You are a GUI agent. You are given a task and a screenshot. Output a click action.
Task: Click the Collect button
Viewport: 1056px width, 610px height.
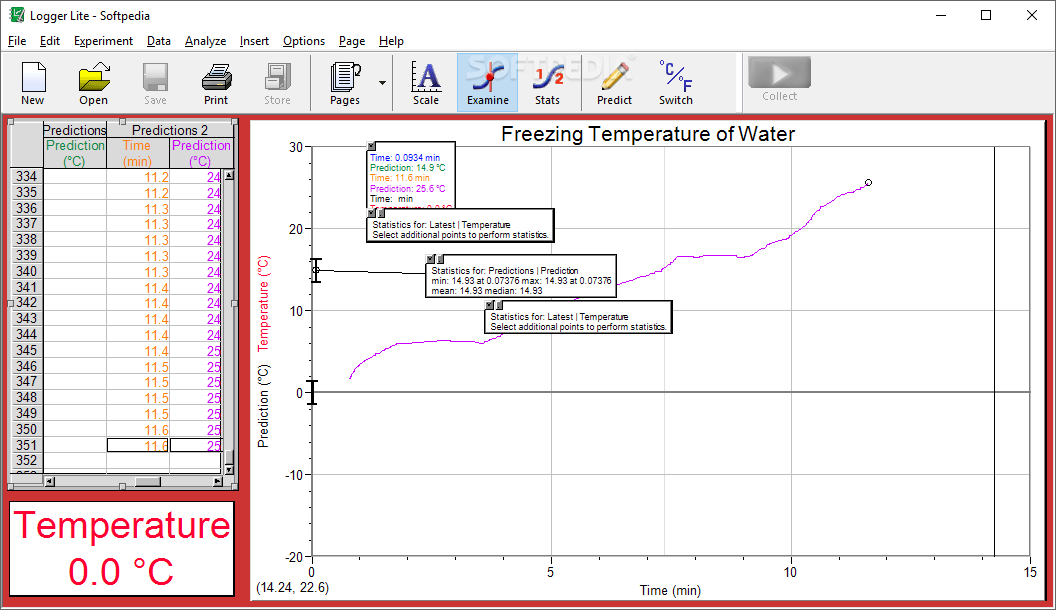(779, 74)
